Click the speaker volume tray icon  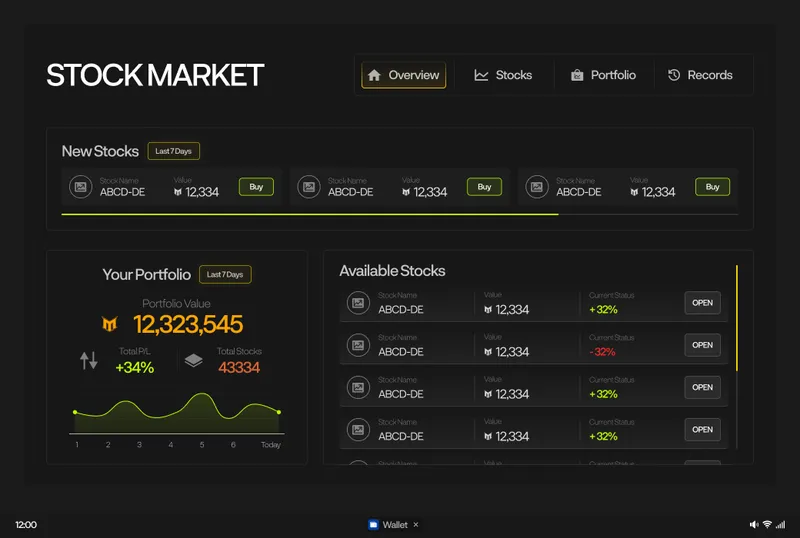754,524
